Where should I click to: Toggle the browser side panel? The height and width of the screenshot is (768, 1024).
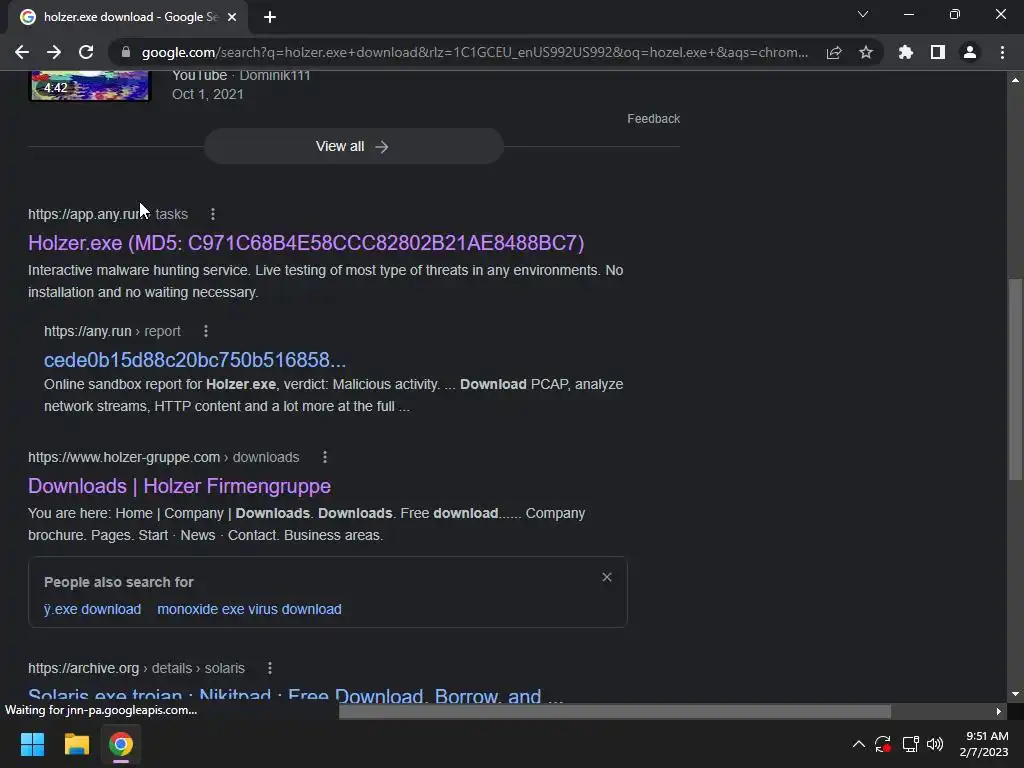pos(938,52)
